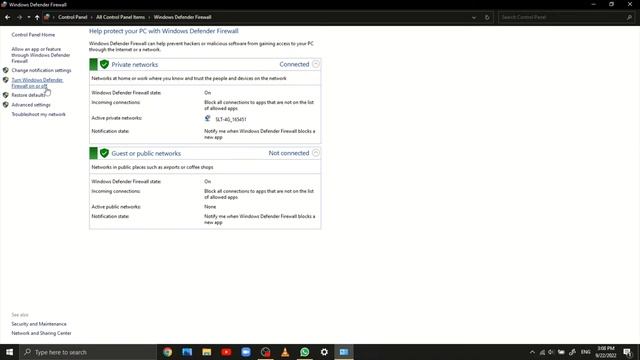Open VLC media player from taskbar

coord(285,352)
